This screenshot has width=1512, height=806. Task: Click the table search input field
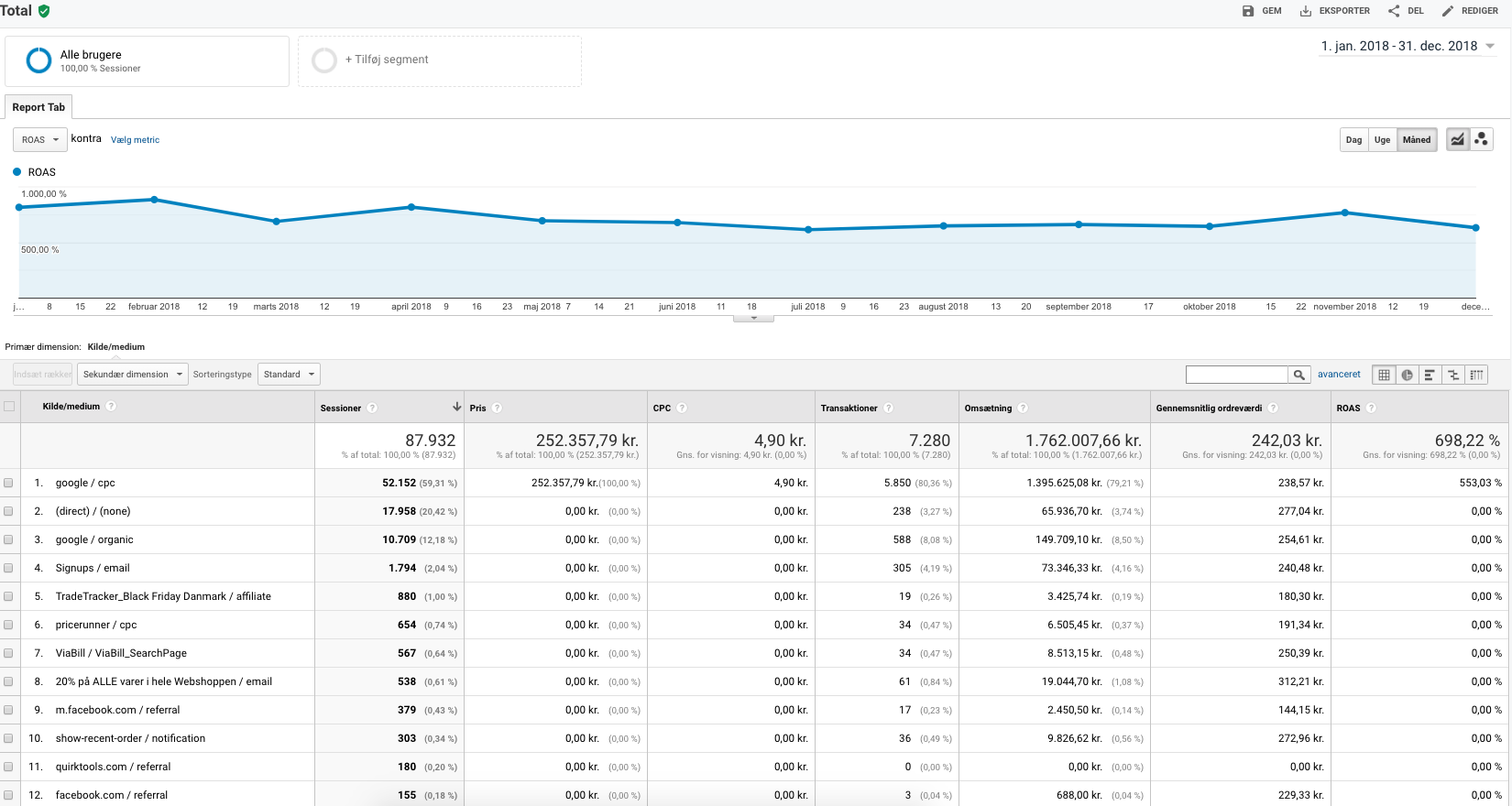[x=1236, y=375]
